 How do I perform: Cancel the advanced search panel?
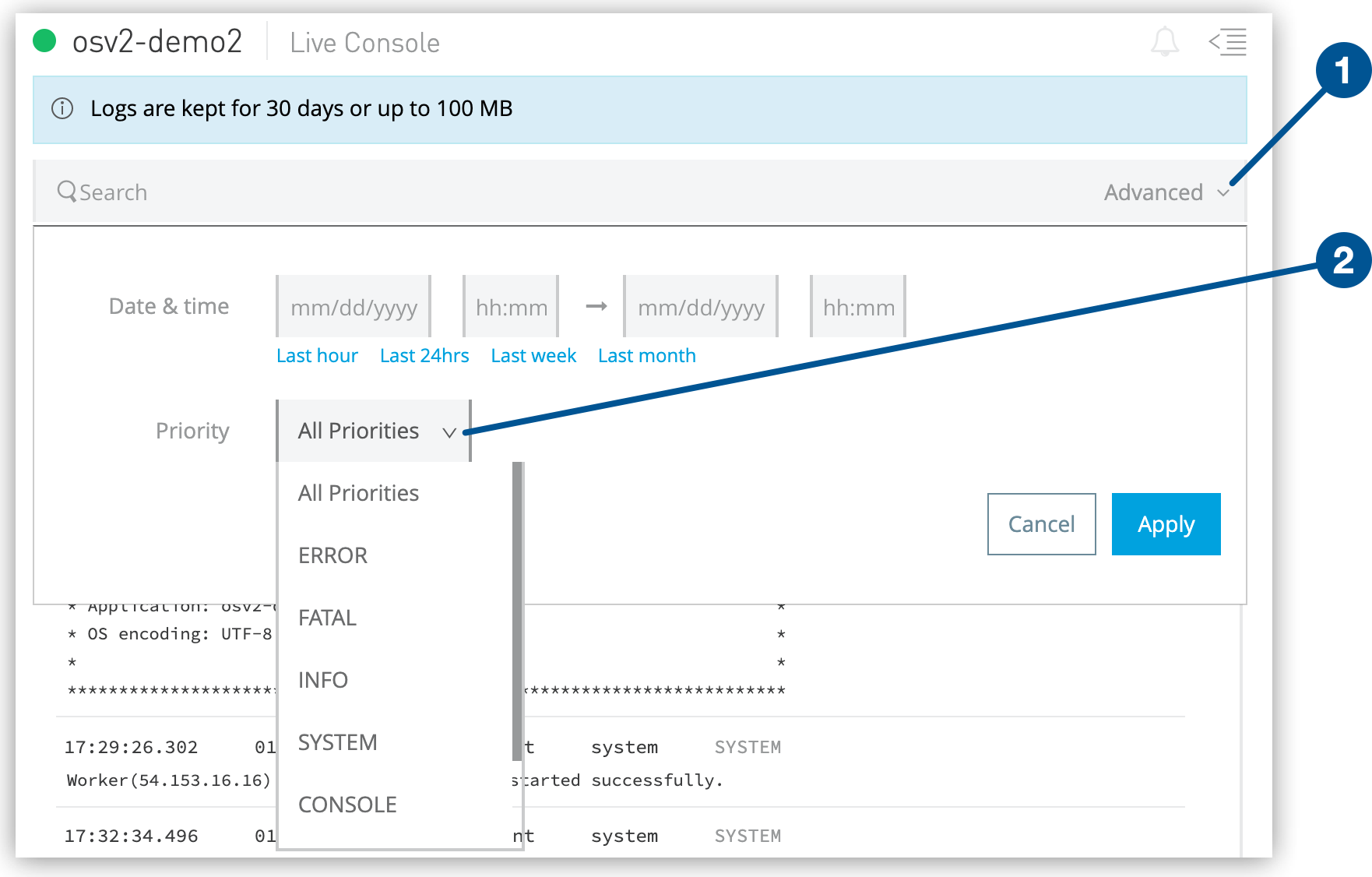click(1041, 523)
